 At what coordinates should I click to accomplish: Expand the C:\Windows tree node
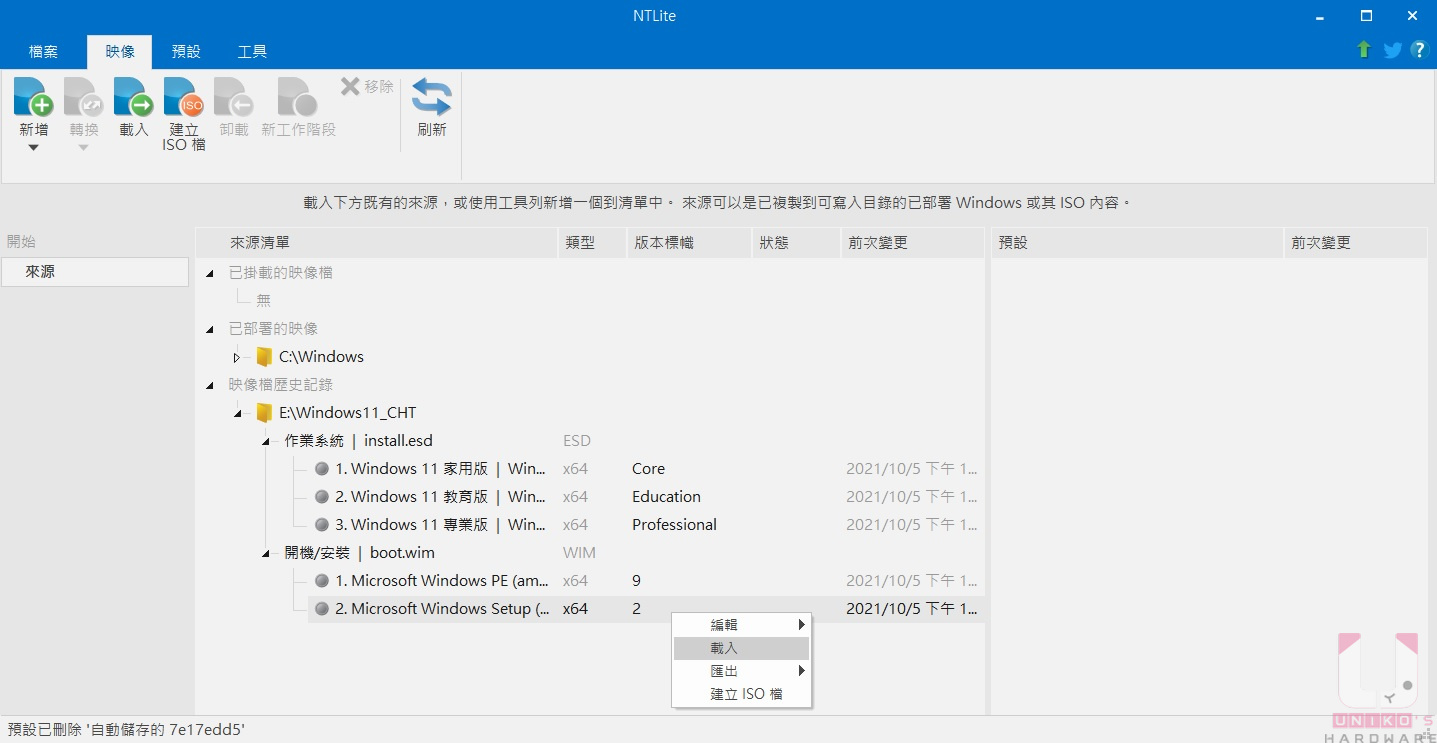[237, 357]
